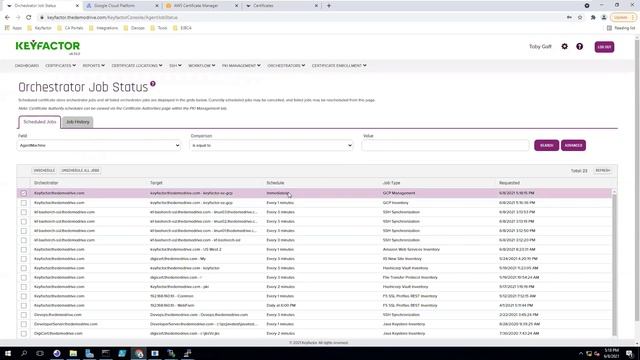This screenshot has width=640, height=360.
Task: Open the Field dropdown showing AgentMachine
Action: [99, 145]
